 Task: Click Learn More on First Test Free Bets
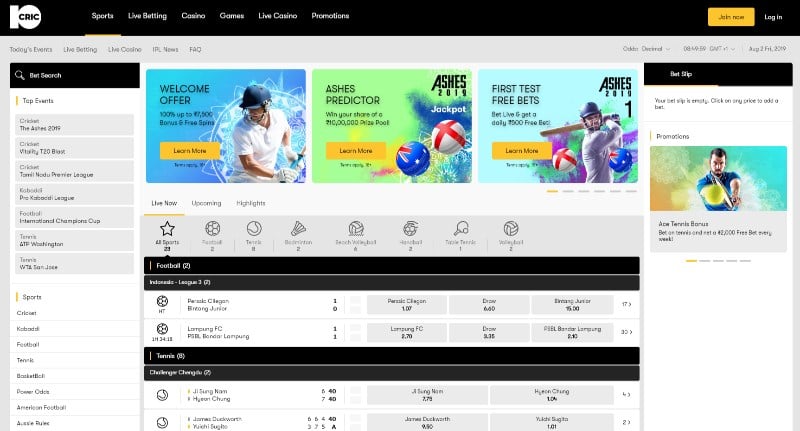[x=521, y=151]
